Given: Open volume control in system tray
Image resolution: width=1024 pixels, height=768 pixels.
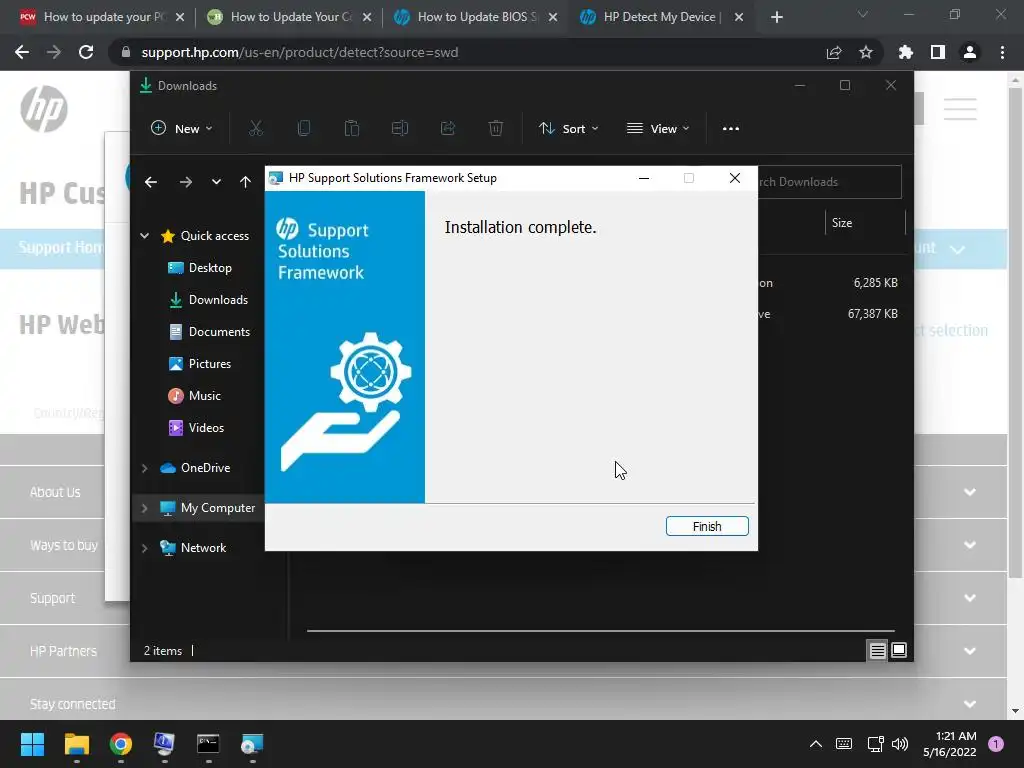Looking at the screenshot, I should point(900,744).
